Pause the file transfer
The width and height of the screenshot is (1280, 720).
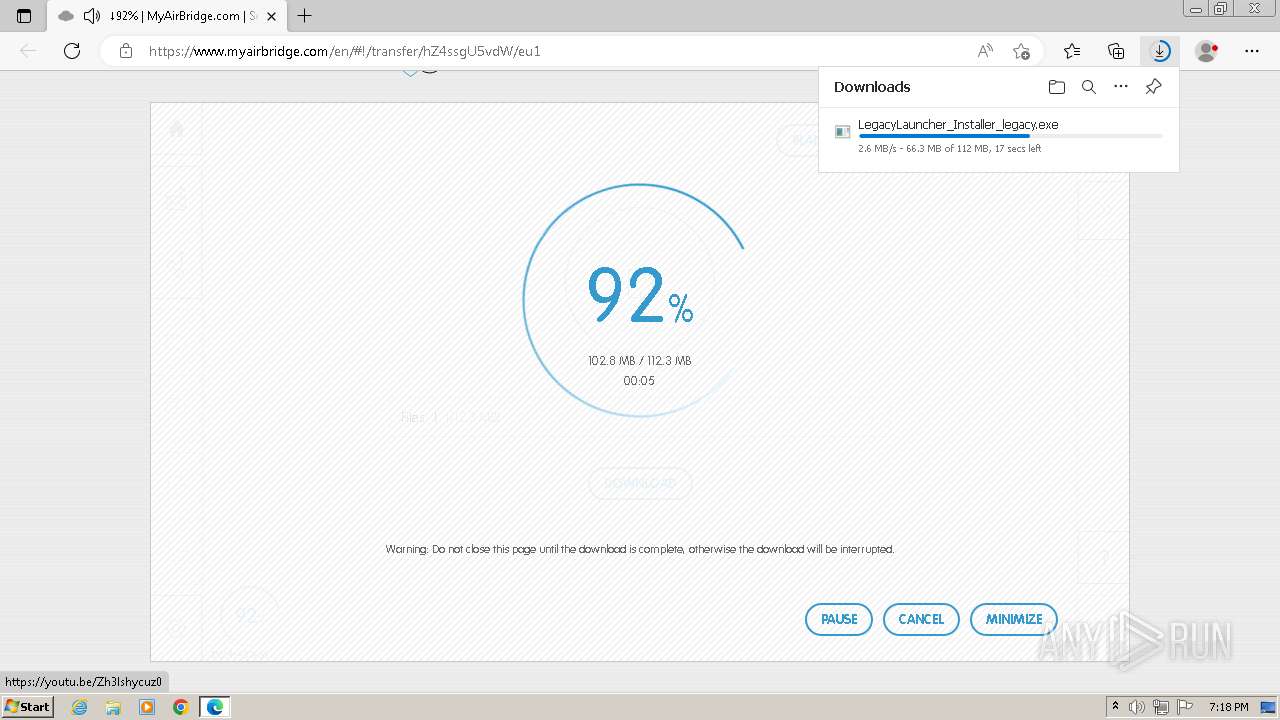pos(839,619)
